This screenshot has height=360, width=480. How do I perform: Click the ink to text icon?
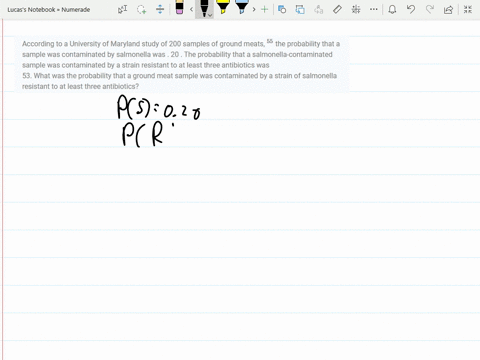click(x=319, y=9)
